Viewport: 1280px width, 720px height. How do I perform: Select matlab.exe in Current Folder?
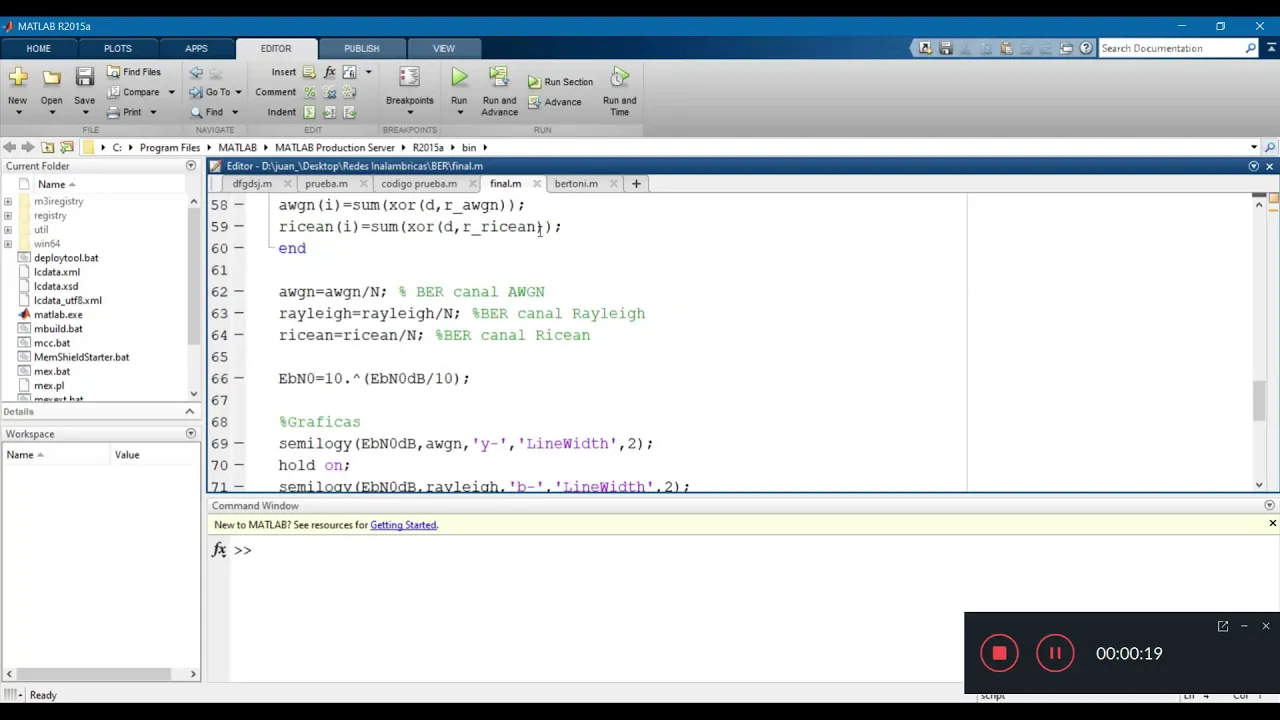[x=58, y=314]
